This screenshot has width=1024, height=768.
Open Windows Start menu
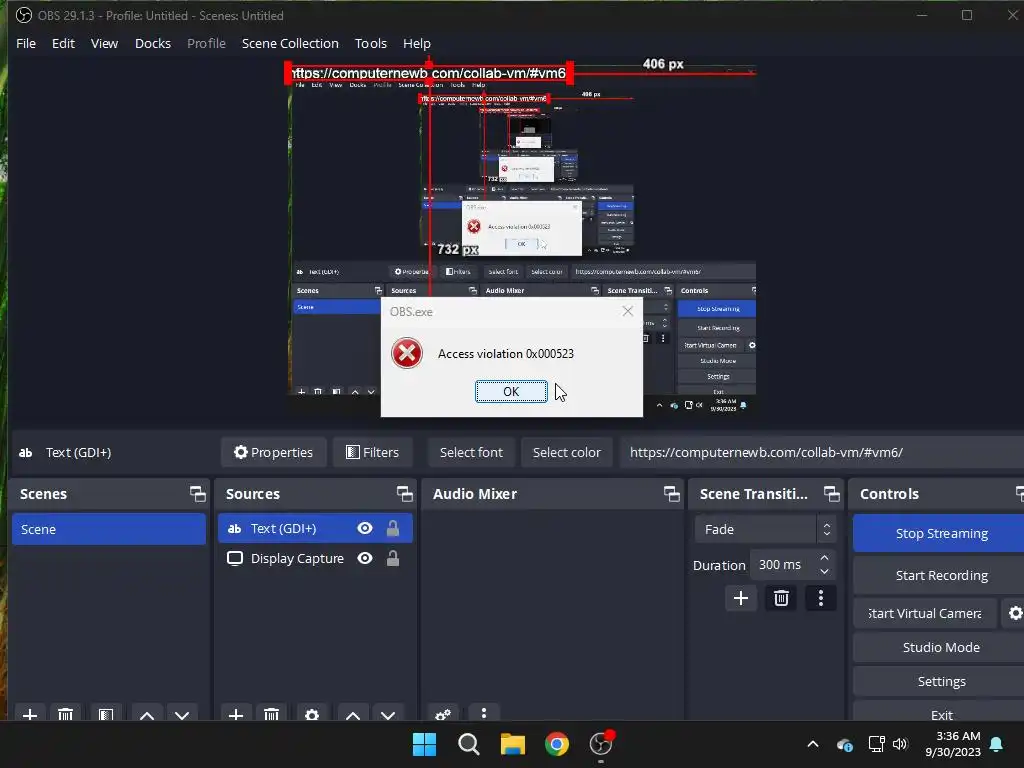tap(424, 744)
